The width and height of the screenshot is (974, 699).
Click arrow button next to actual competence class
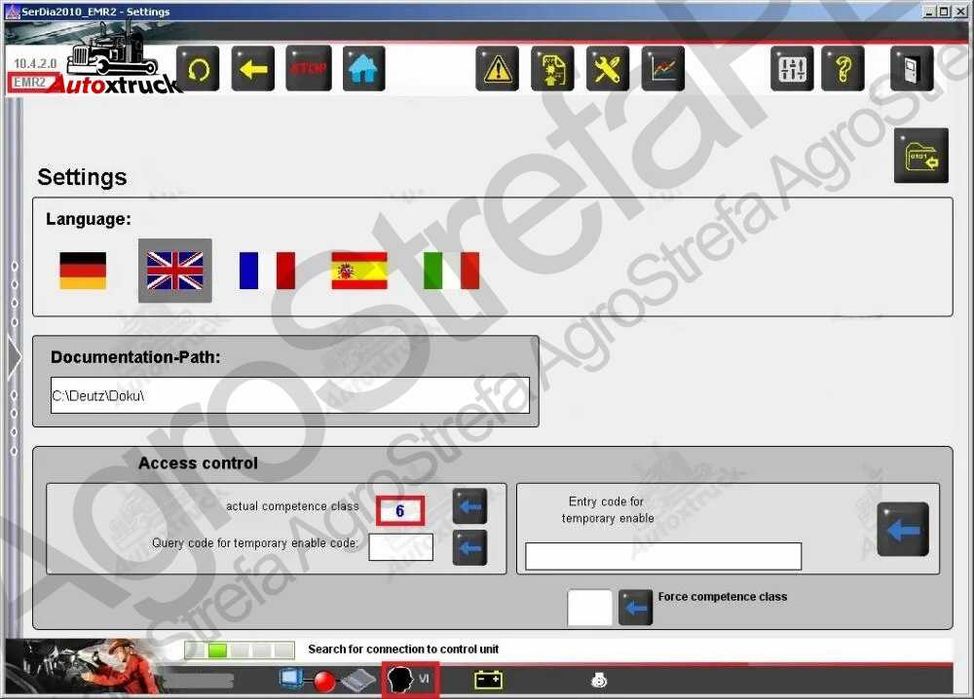click(470, 506)
